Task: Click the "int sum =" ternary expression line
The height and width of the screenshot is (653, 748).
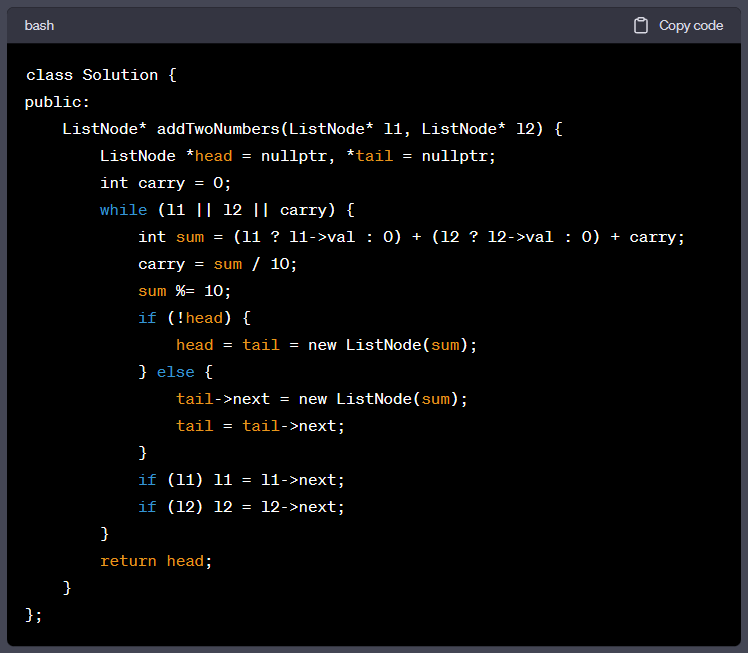Action: click(x=411, y=237)
